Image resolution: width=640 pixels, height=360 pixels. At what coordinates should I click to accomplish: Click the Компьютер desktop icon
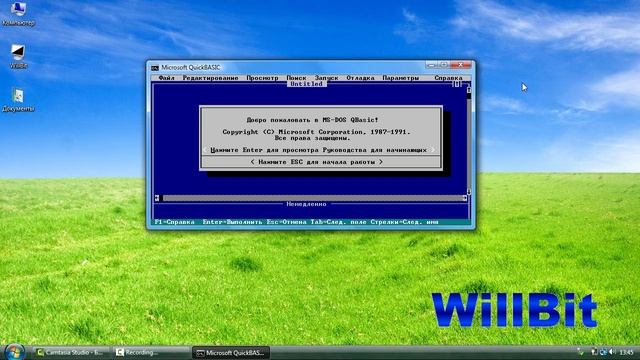point(18,14)
